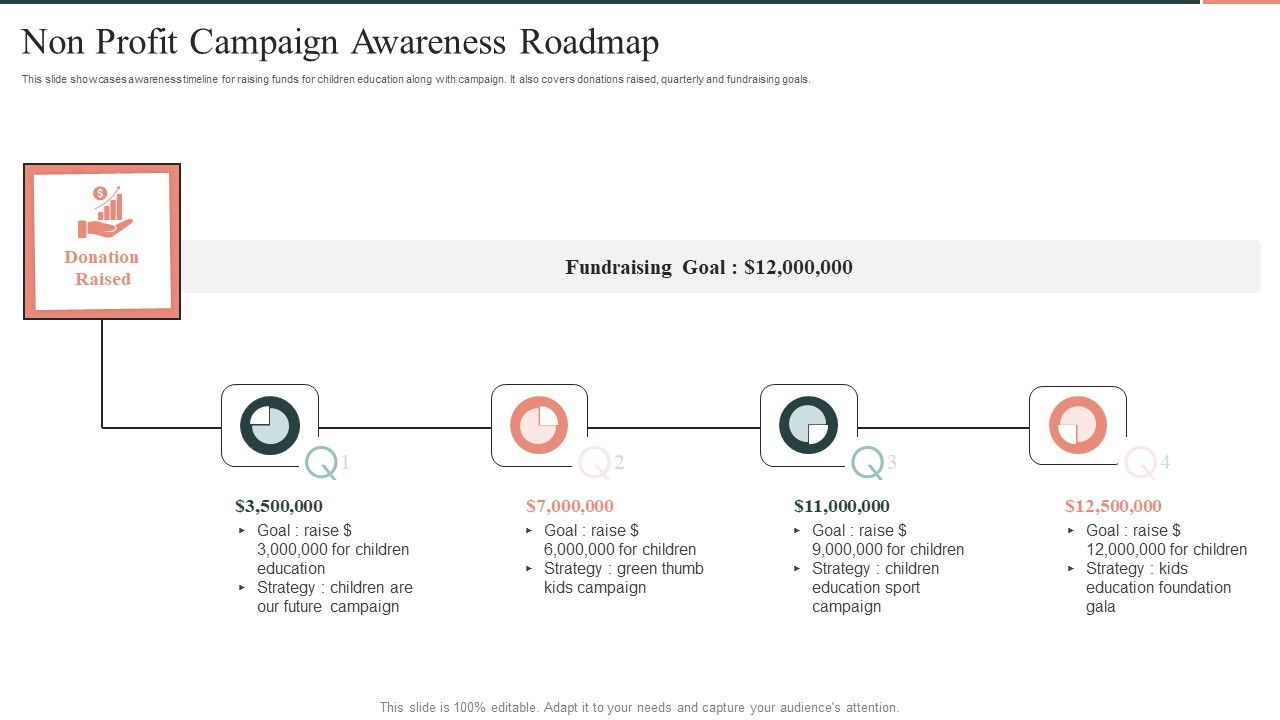Select the slide title Non Profit Campaign Awareness Roadmap

(340, 43)
